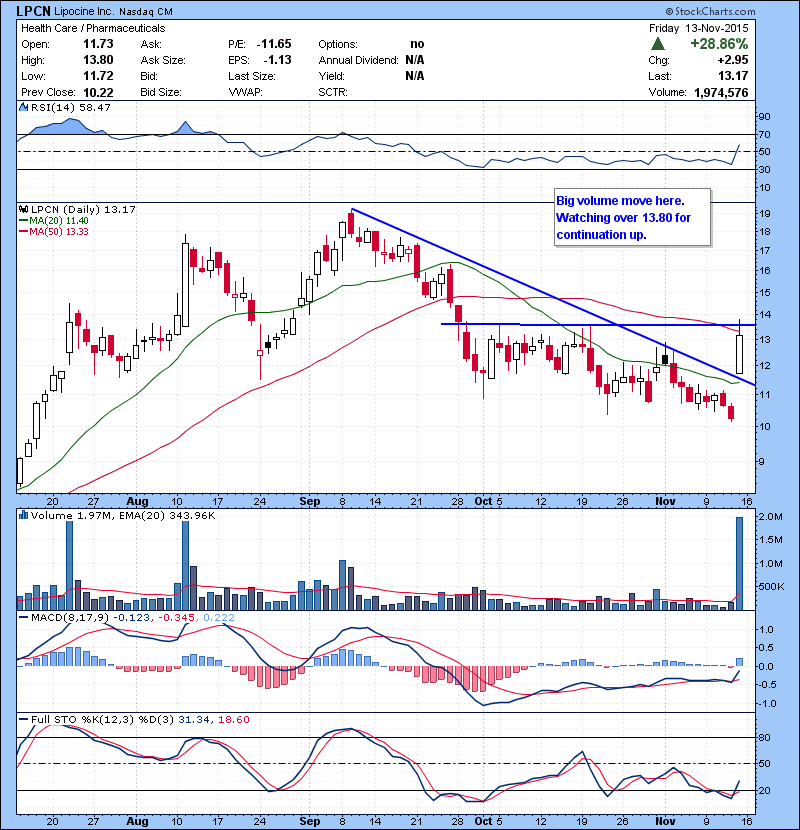
Task: Click the 'Big volume move here.' annotation box
Action: click(x=632, y=218)
